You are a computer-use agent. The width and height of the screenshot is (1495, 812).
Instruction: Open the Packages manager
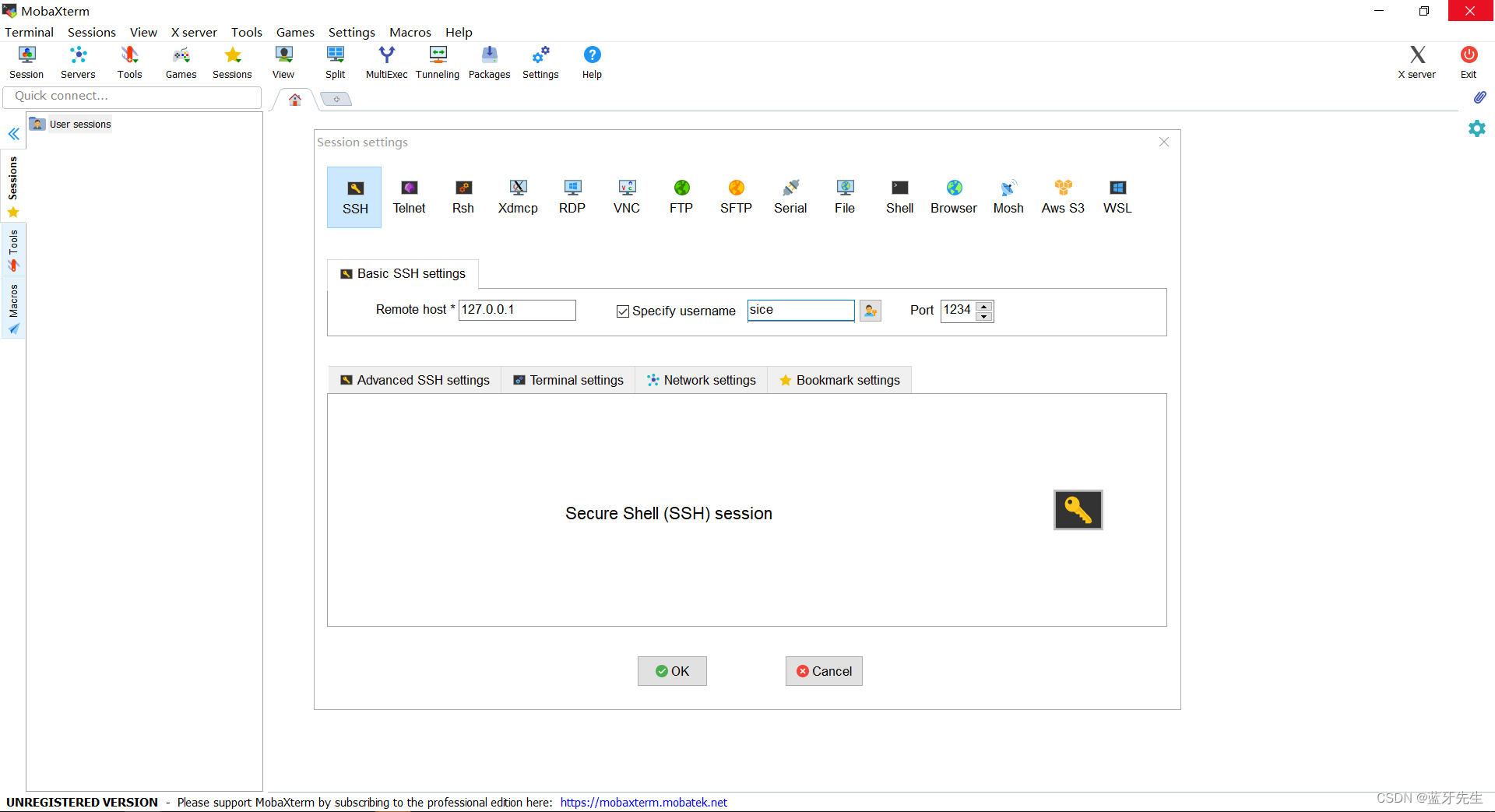click(489, 62)
